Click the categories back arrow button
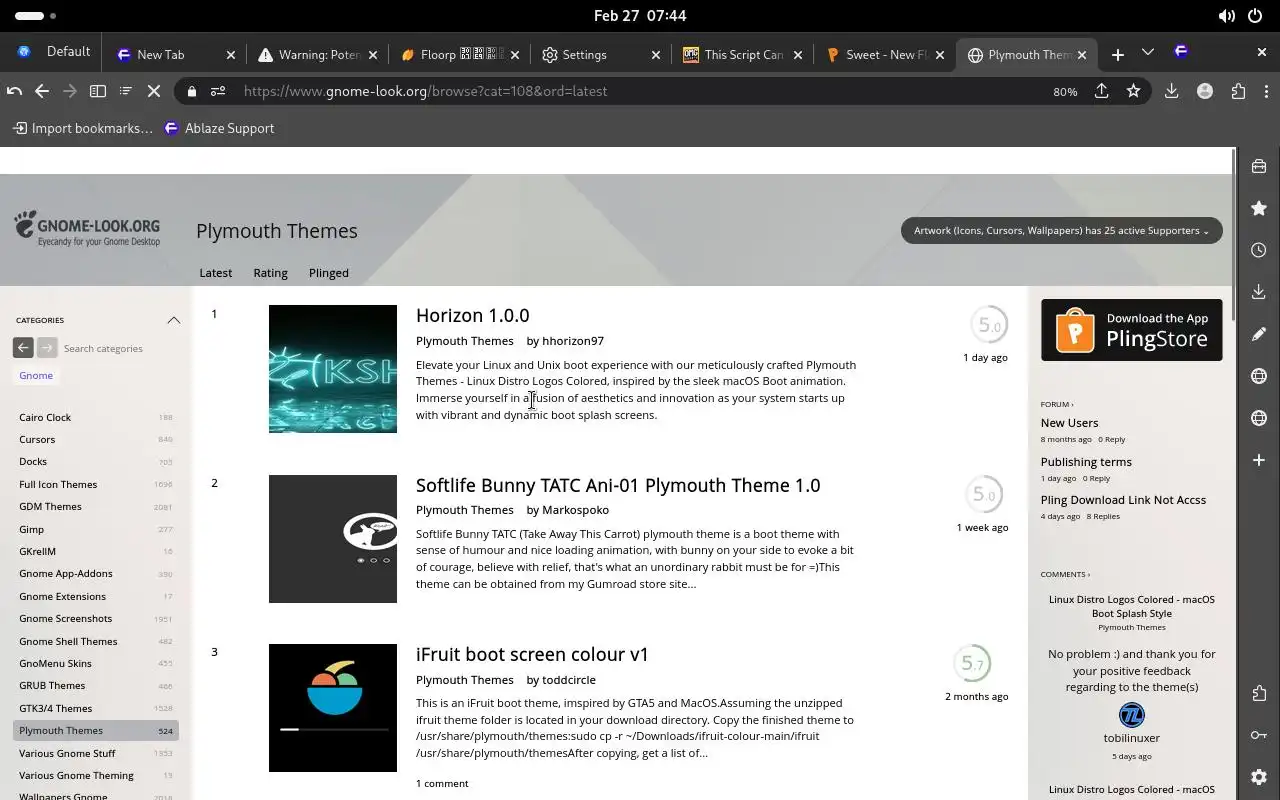Screen dimensions: 1280x800 point(23,348)
